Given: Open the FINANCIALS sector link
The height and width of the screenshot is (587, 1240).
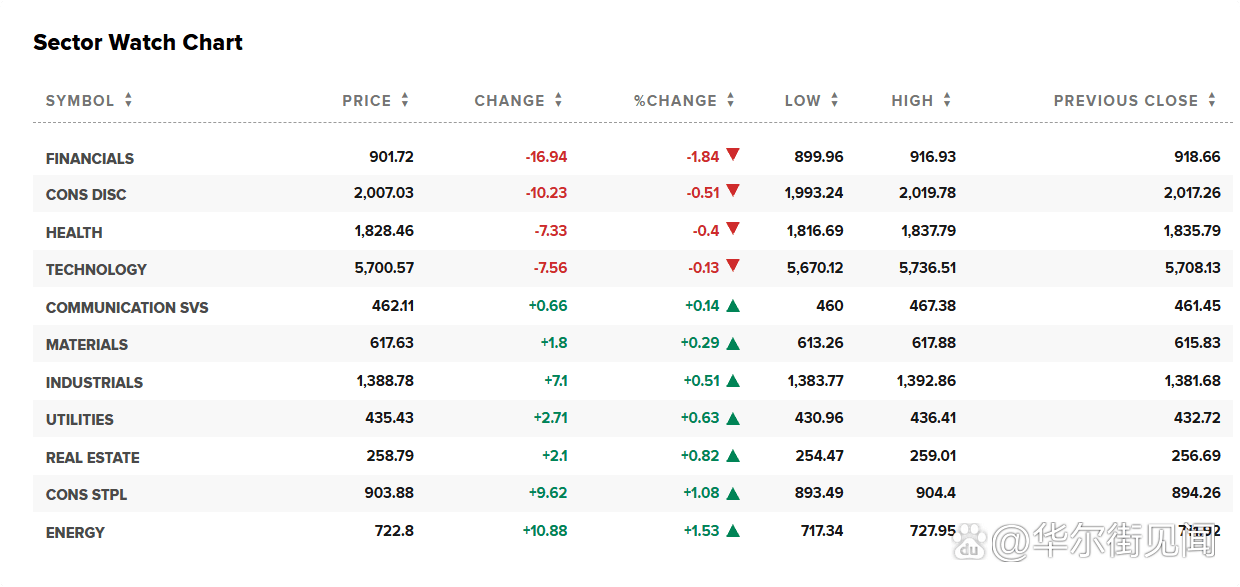Looking at the screenshot, I should pyautogui.click(x=90, y=158).
